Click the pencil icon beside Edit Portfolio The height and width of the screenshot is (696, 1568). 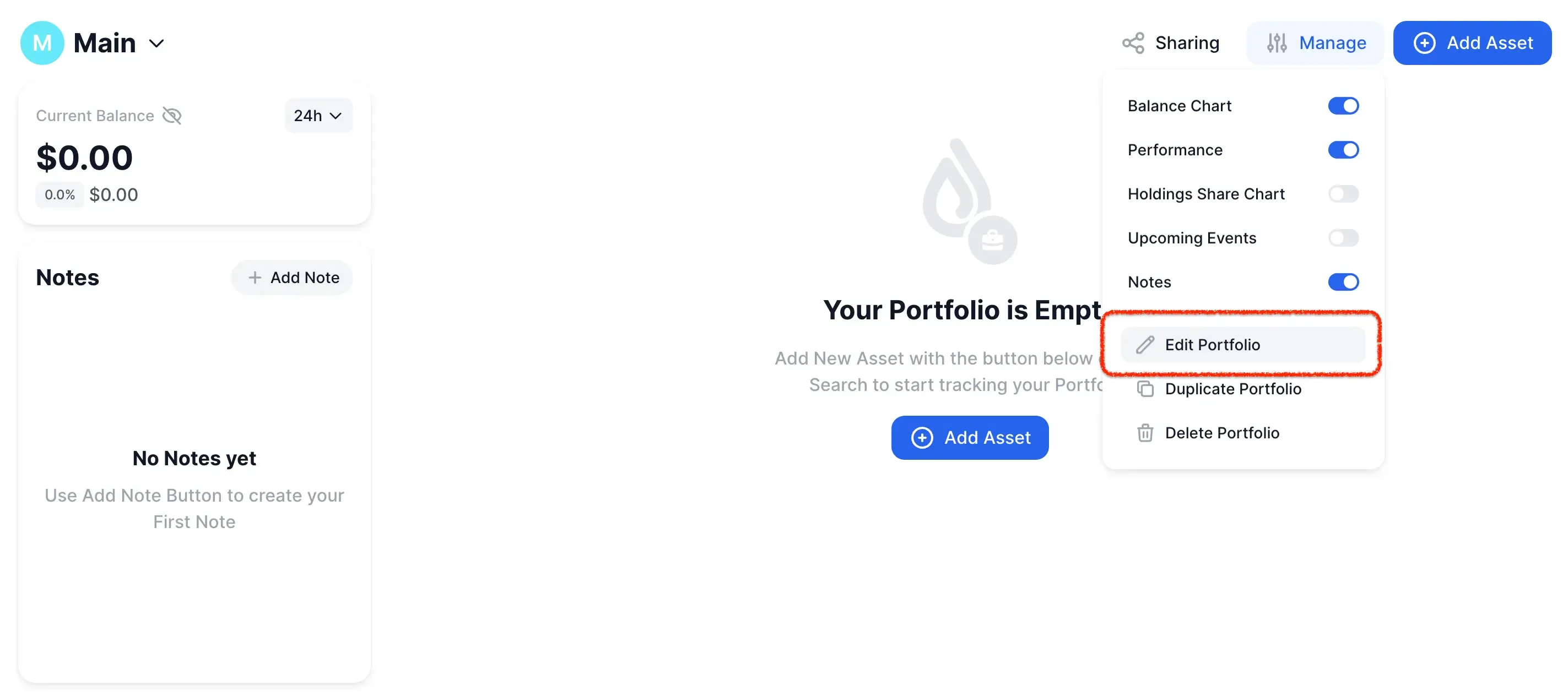point(1145,344)
